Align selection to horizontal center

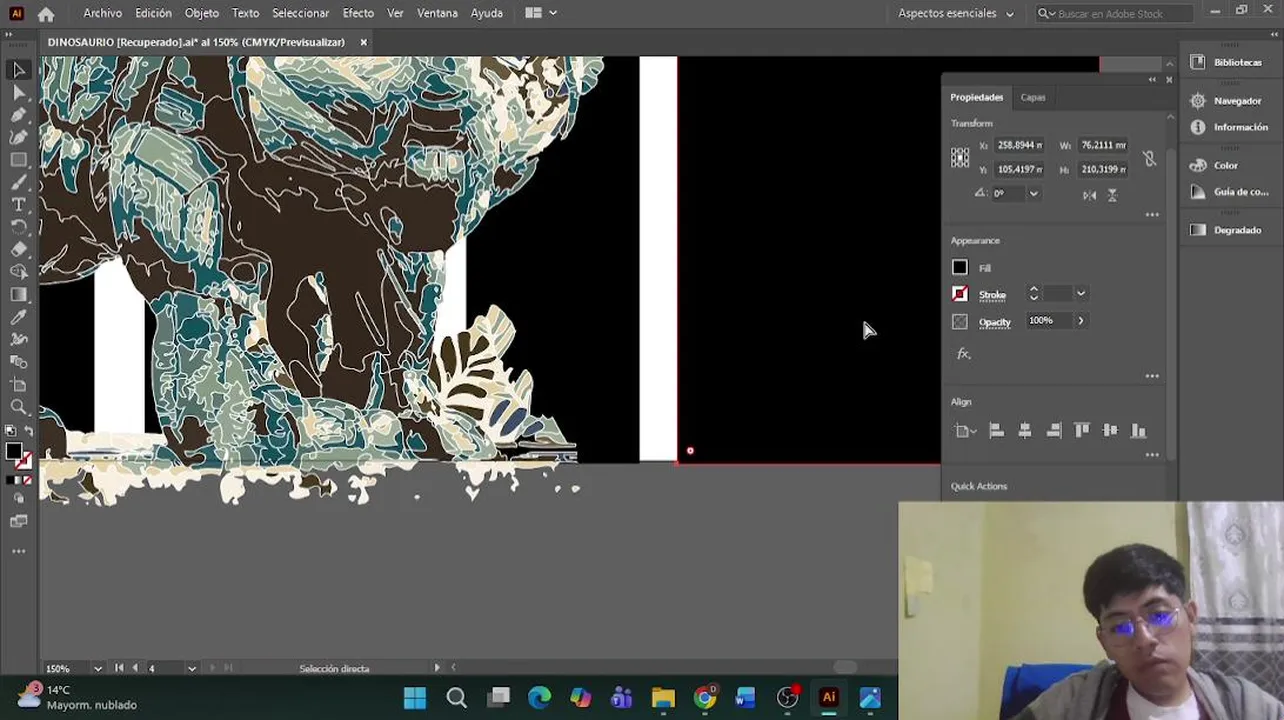click(x=1024, y=431)
